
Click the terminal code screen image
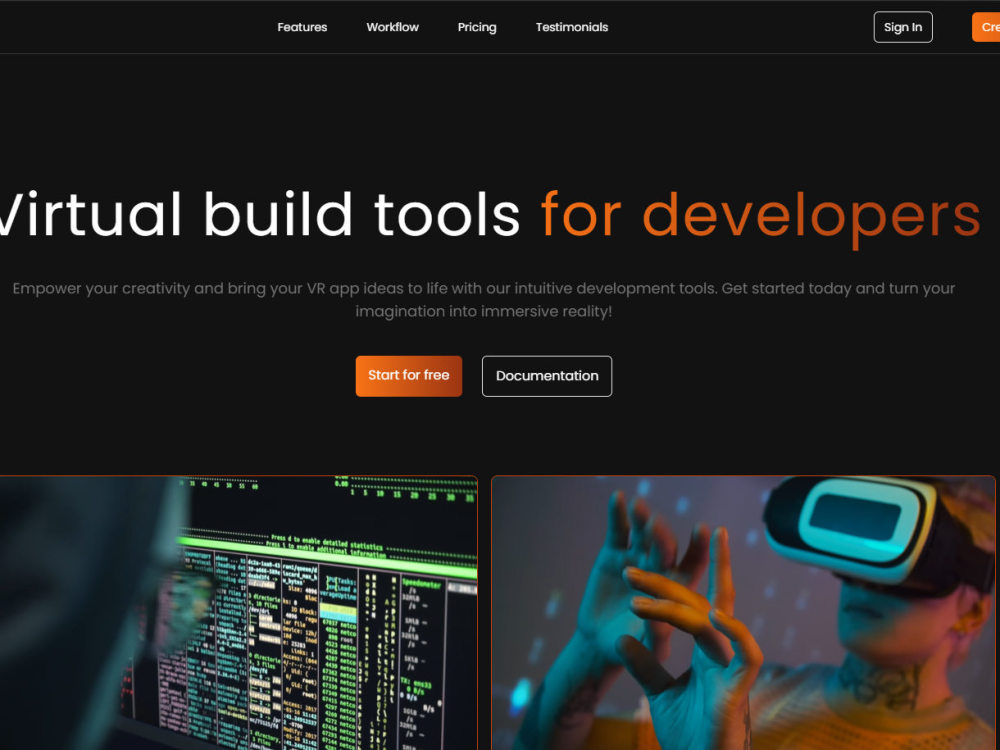[239, 612]
